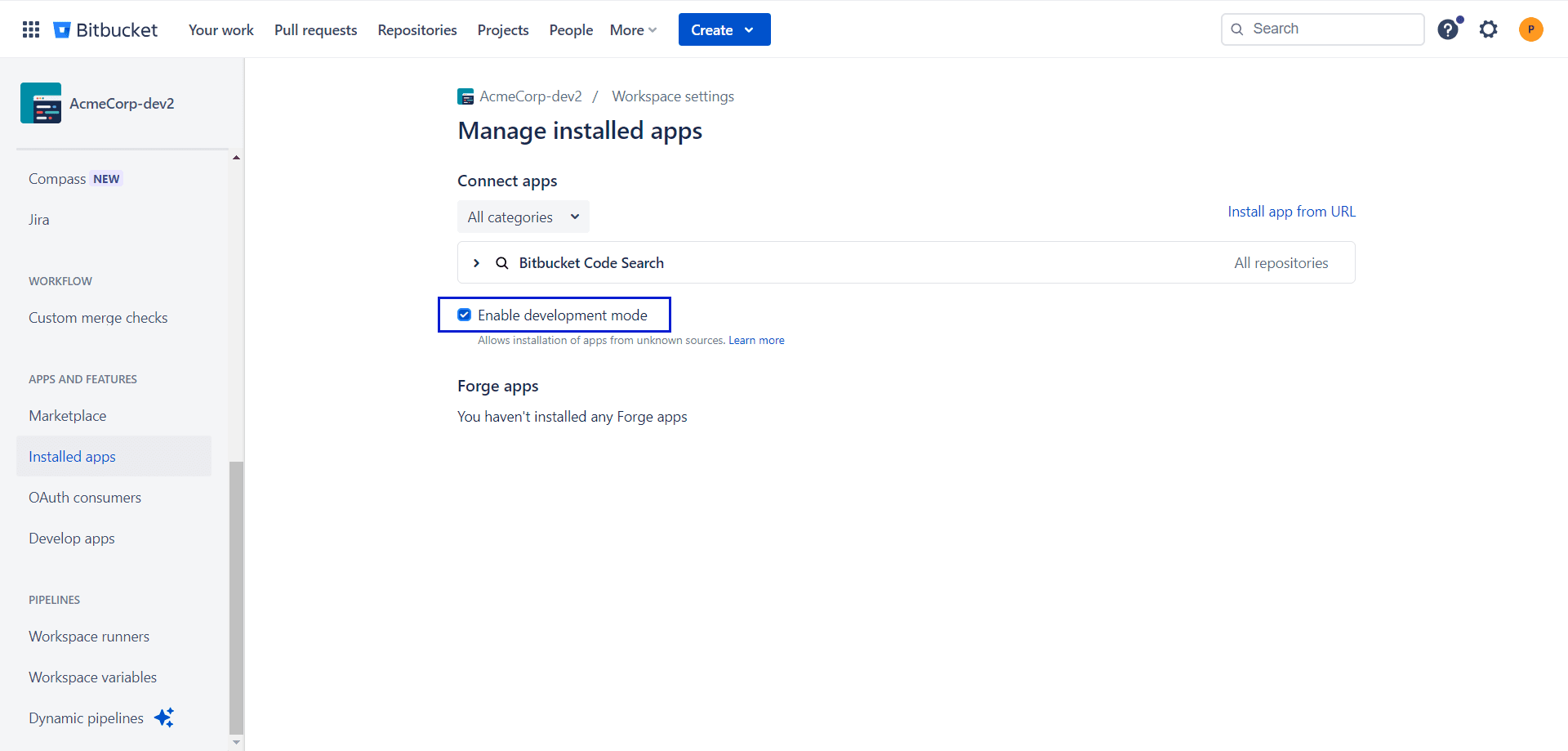
Task: Click the search magnifier in the top bar
Action: 1237,29
